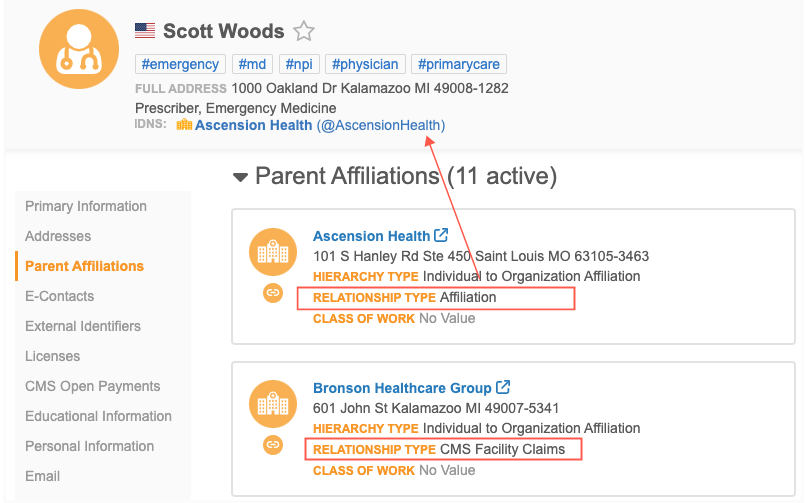Collapse the Parent Affiliations section
807x503 pixels.
tap(240, 177)
